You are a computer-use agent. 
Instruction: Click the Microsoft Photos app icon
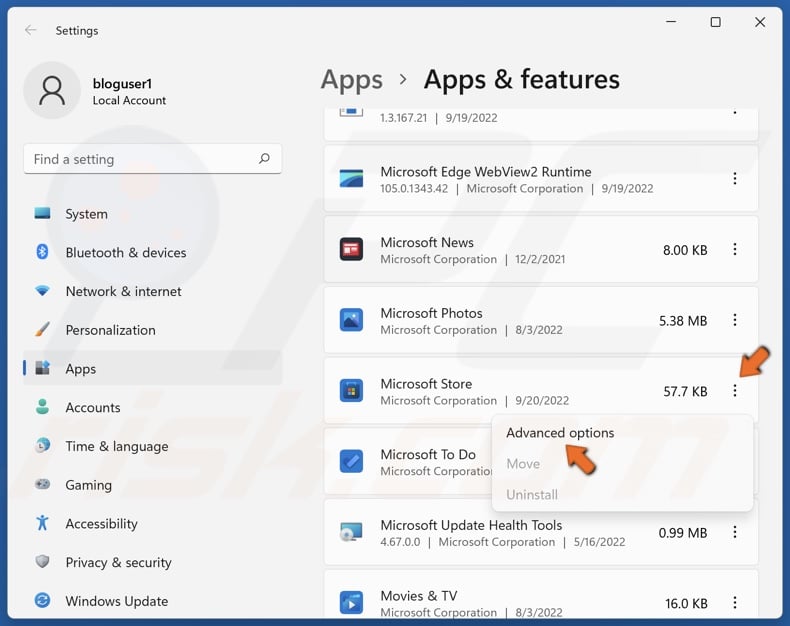(351, 320)
